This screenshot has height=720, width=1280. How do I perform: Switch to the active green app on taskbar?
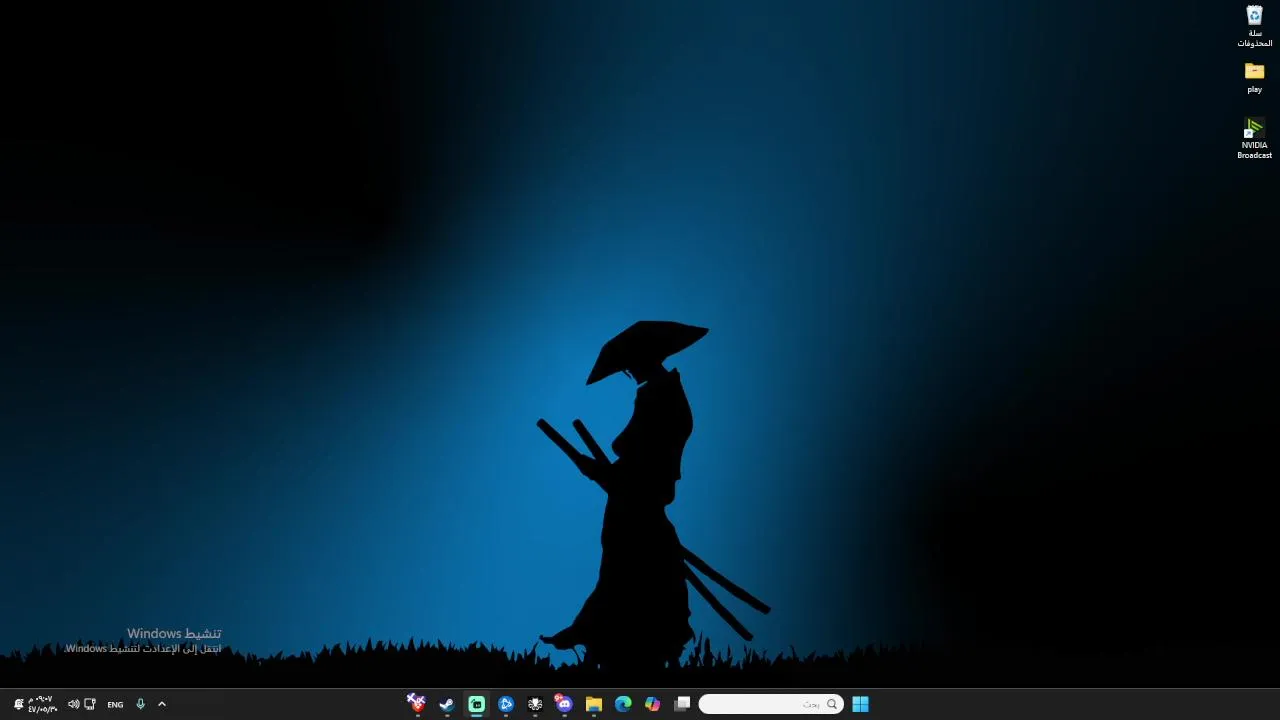tap(476, 704)
